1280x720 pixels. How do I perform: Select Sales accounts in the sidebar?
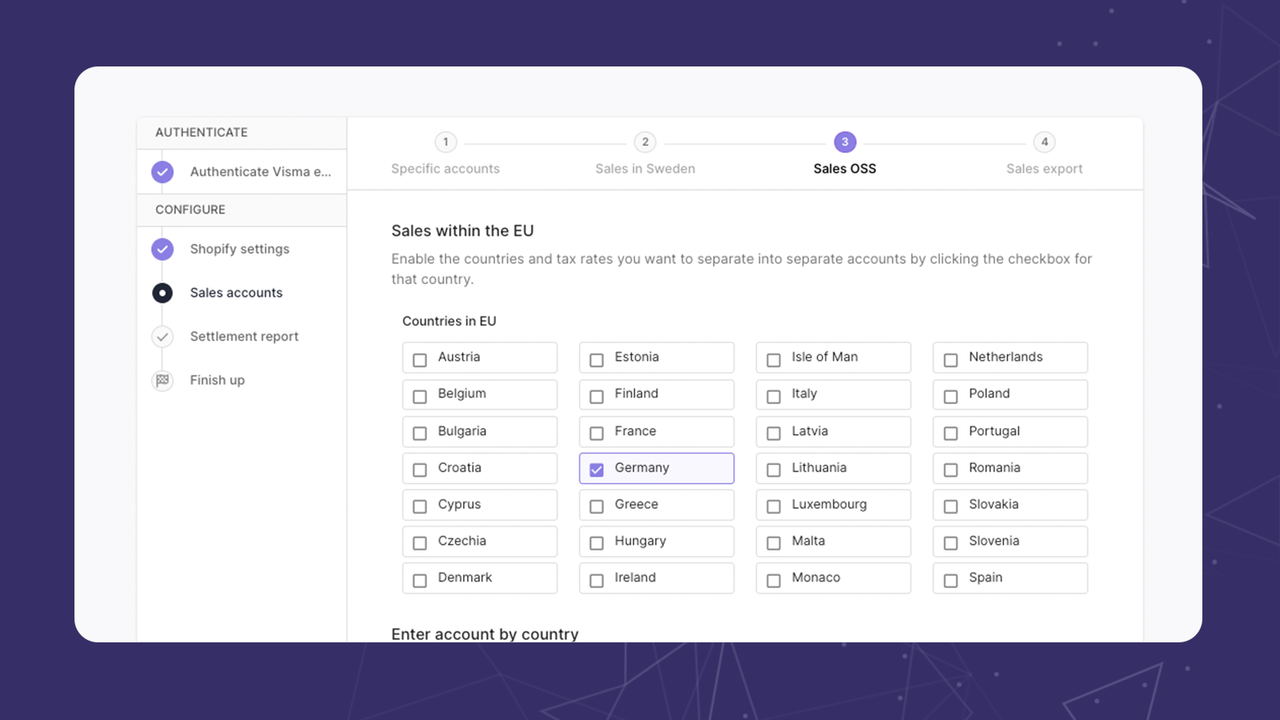point(236,292)
